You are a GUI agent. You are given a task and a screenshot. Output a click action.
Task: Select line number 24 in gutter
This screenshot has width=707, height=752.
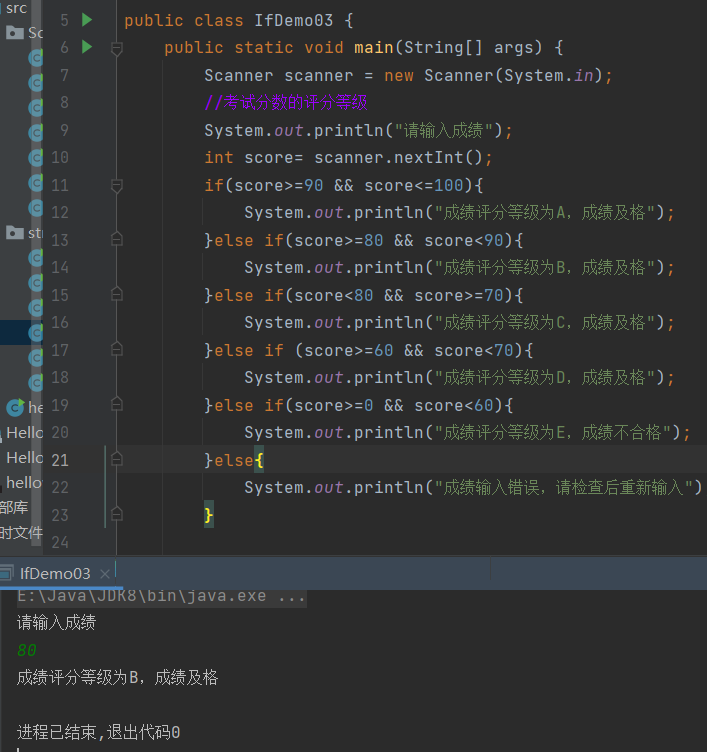click(x=60, y=542)
